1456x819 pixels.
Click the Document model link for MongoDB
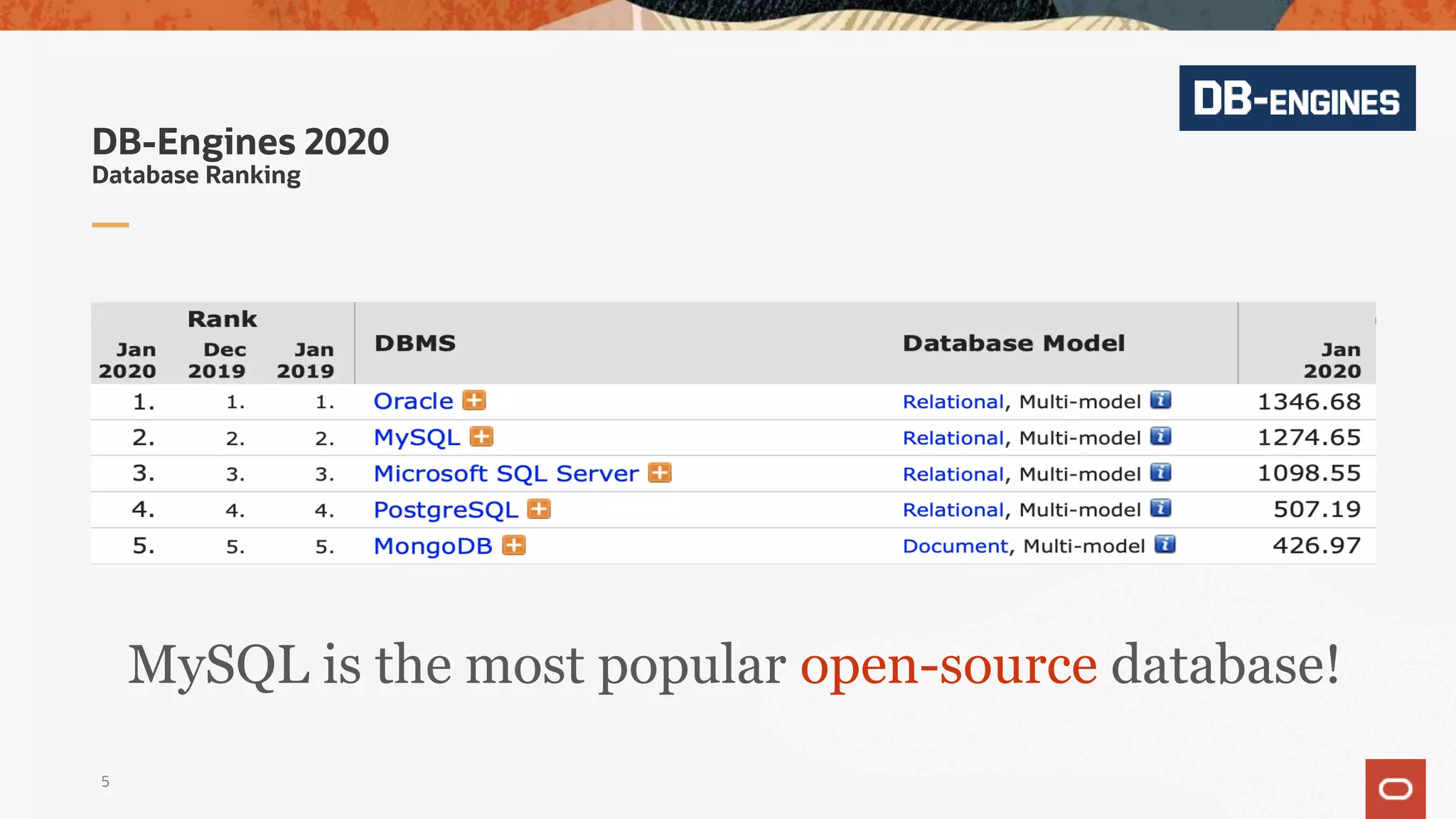pos(955,546)
